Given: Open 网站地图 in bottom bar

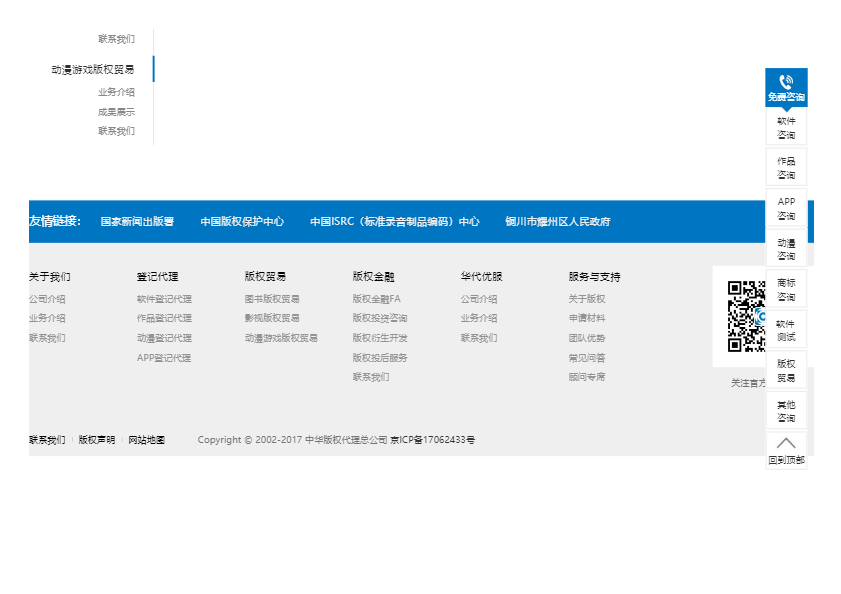Looking at the screenshot, I should [146, 440].
